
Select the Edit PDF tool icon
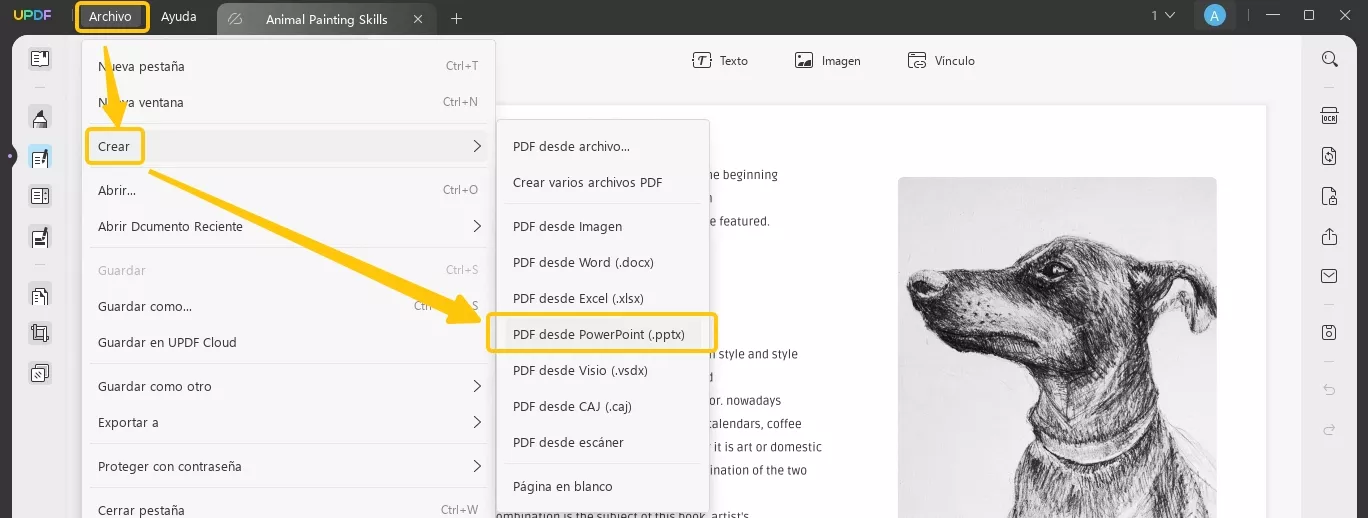click(40, 157)
